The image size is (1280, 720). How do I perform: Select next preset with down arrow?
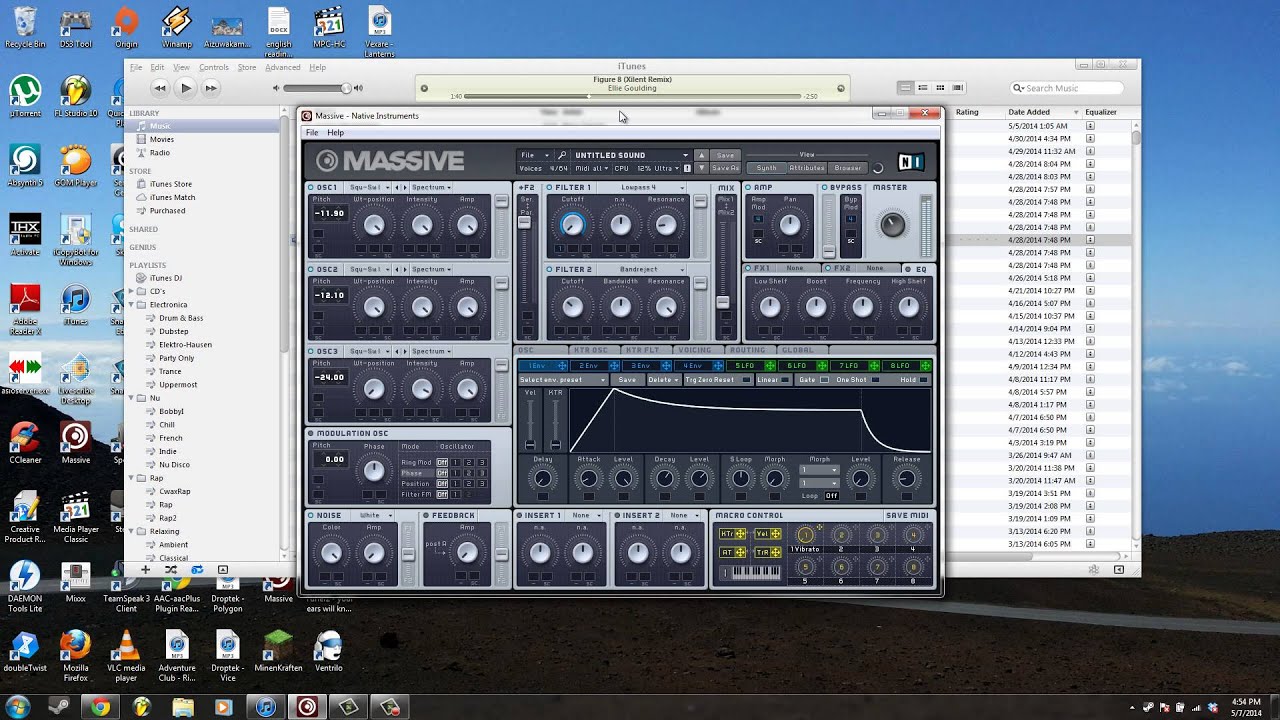pyautogui.click(x=701, y=168)
